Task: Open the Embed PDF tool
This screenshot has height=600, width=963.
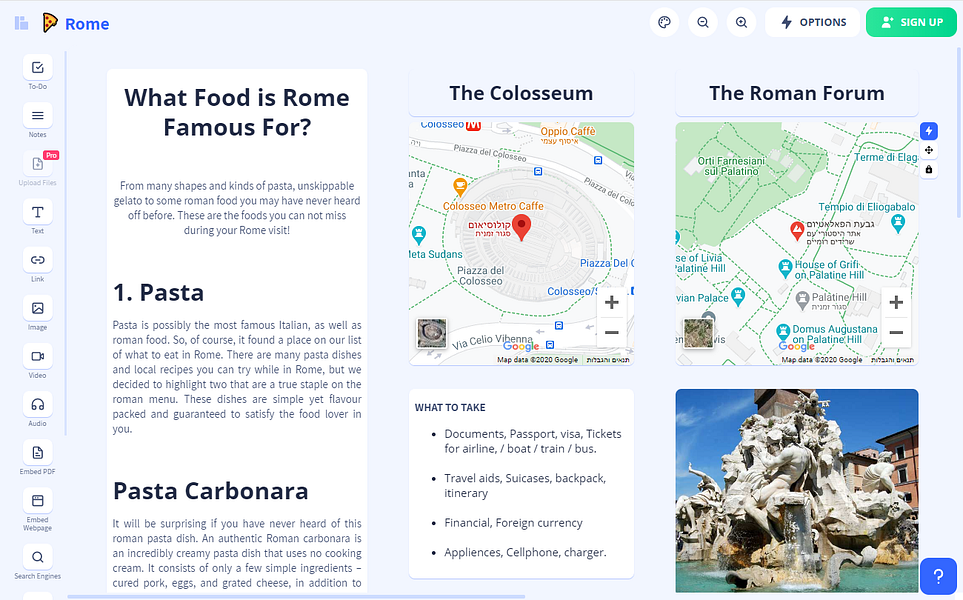Action: 37,453
